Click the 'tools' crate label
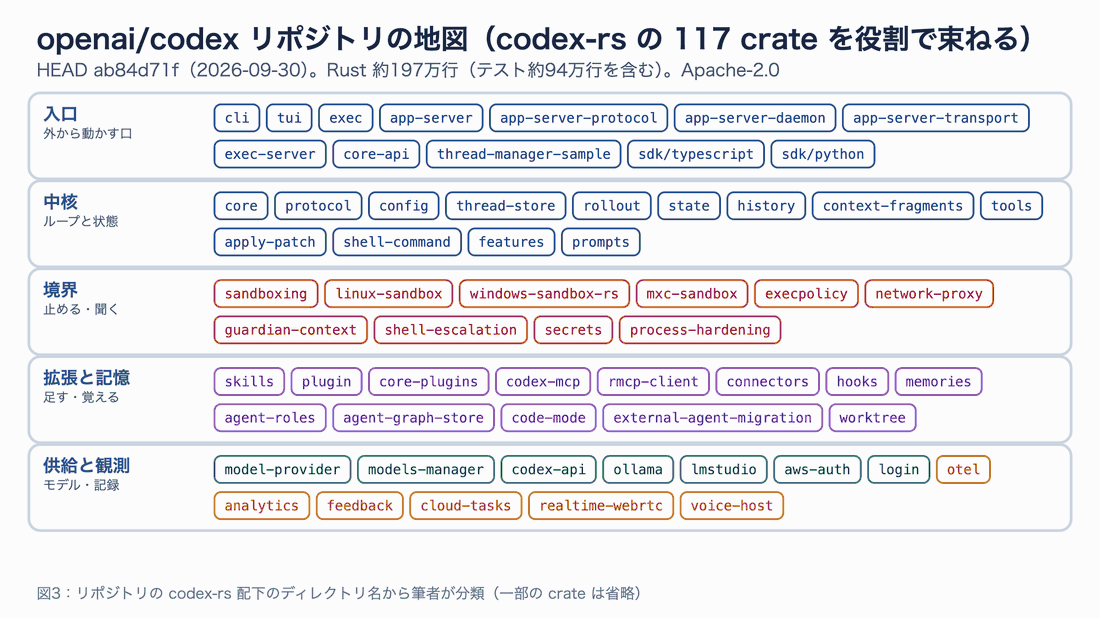The width and height of the screenshot is (1100, 618). tap(1012, 206)
